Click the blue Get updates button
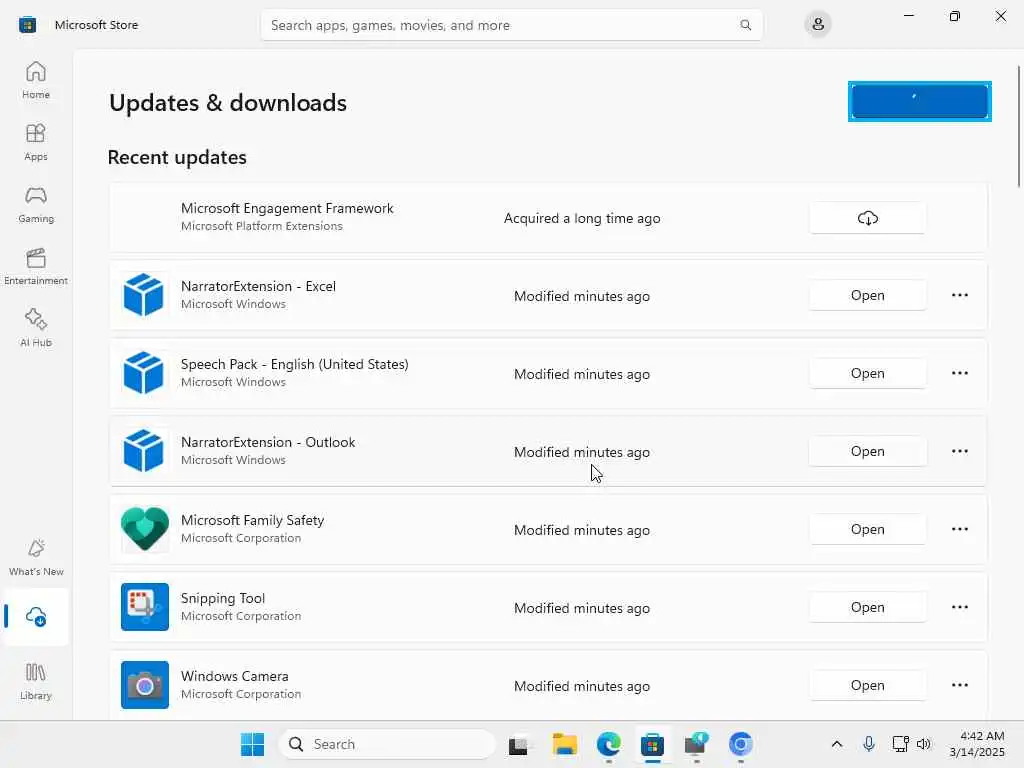The width and height of the screenshot is (1024, 768). [920, 101]
